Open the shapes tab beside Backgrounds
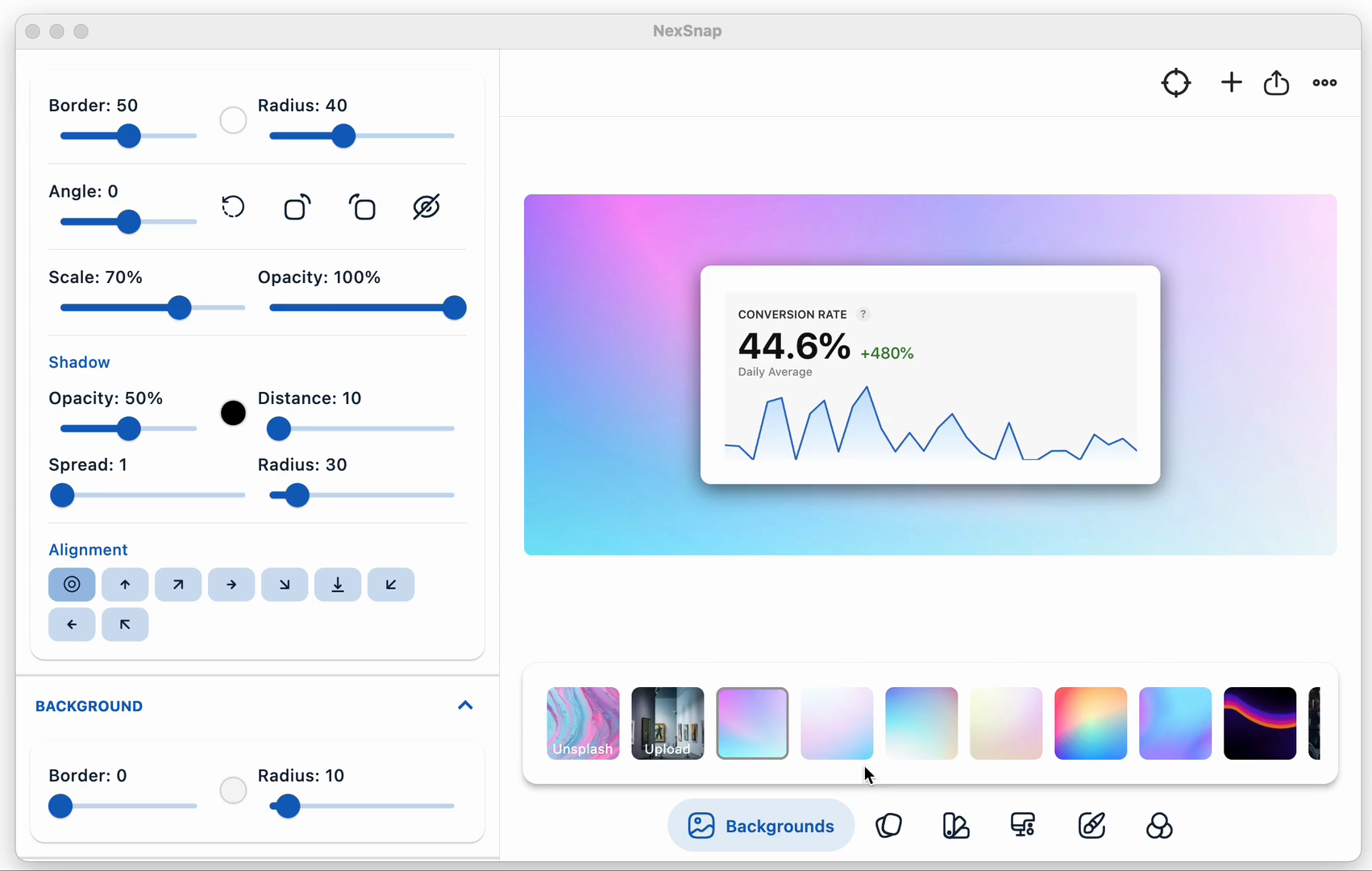Viewport: 1372px width, 871px height. click(888, 826)
